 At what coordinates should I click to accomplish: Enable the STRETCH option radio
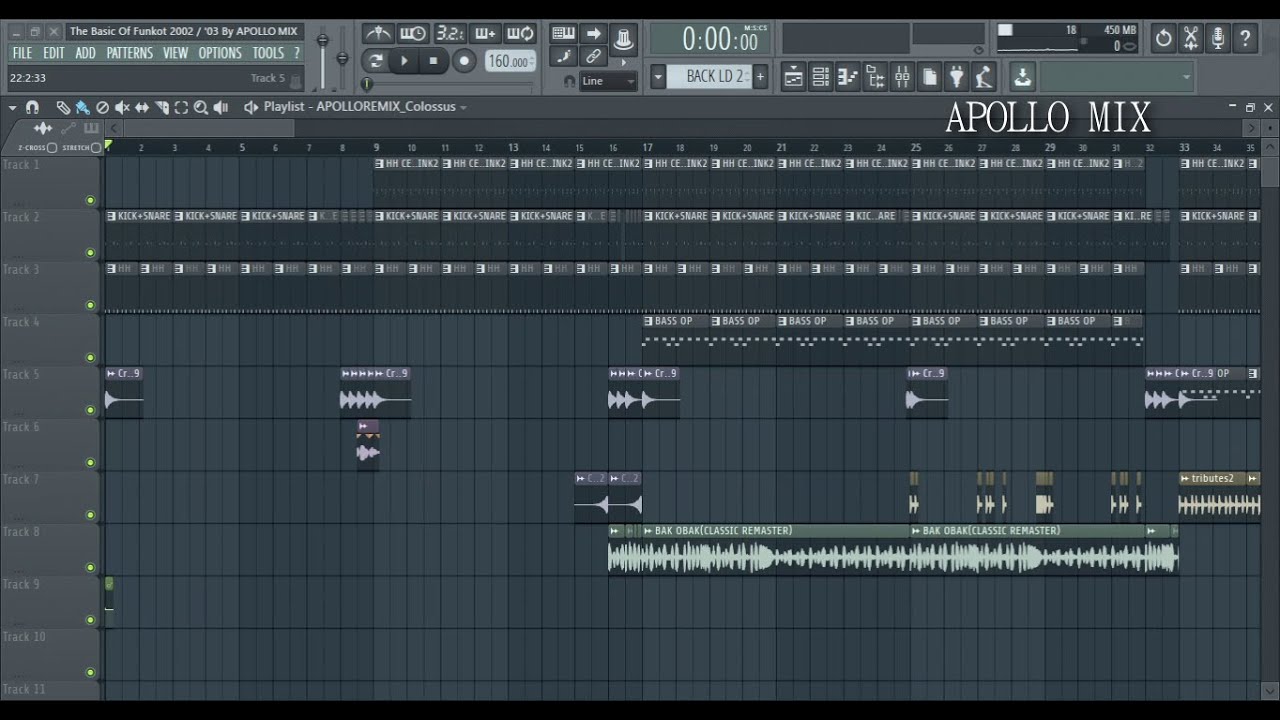pos(96,148)
